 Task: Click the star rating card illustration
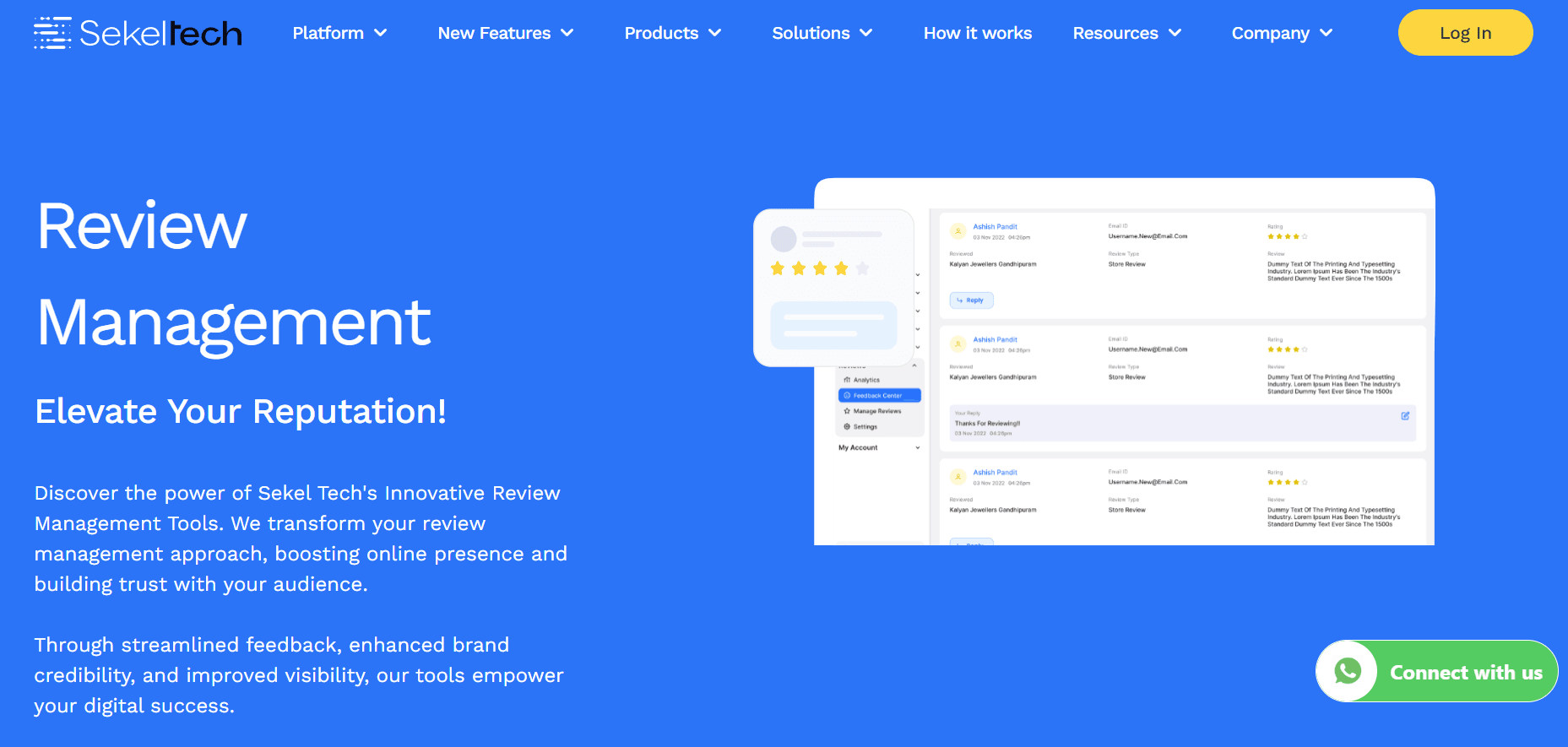coord(834,288)
